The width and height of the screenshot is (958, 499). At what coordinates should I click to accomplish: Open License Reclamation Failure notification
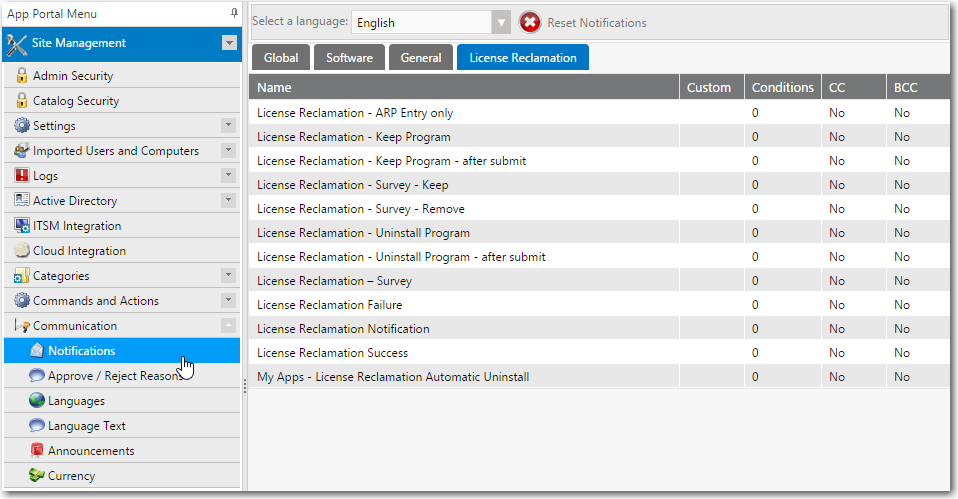(325, 305)
